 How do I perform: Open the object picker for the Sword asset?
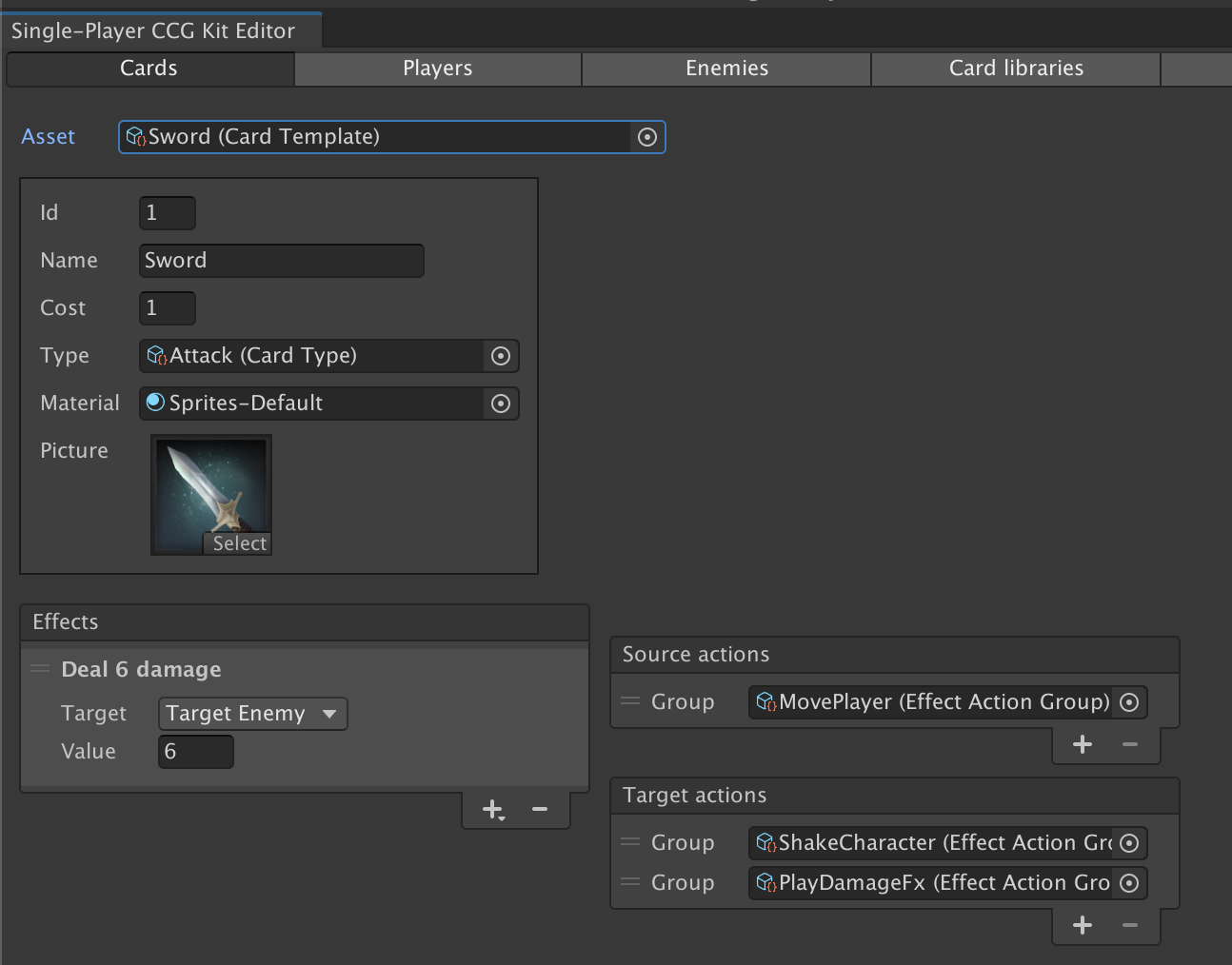click(647, 137)
